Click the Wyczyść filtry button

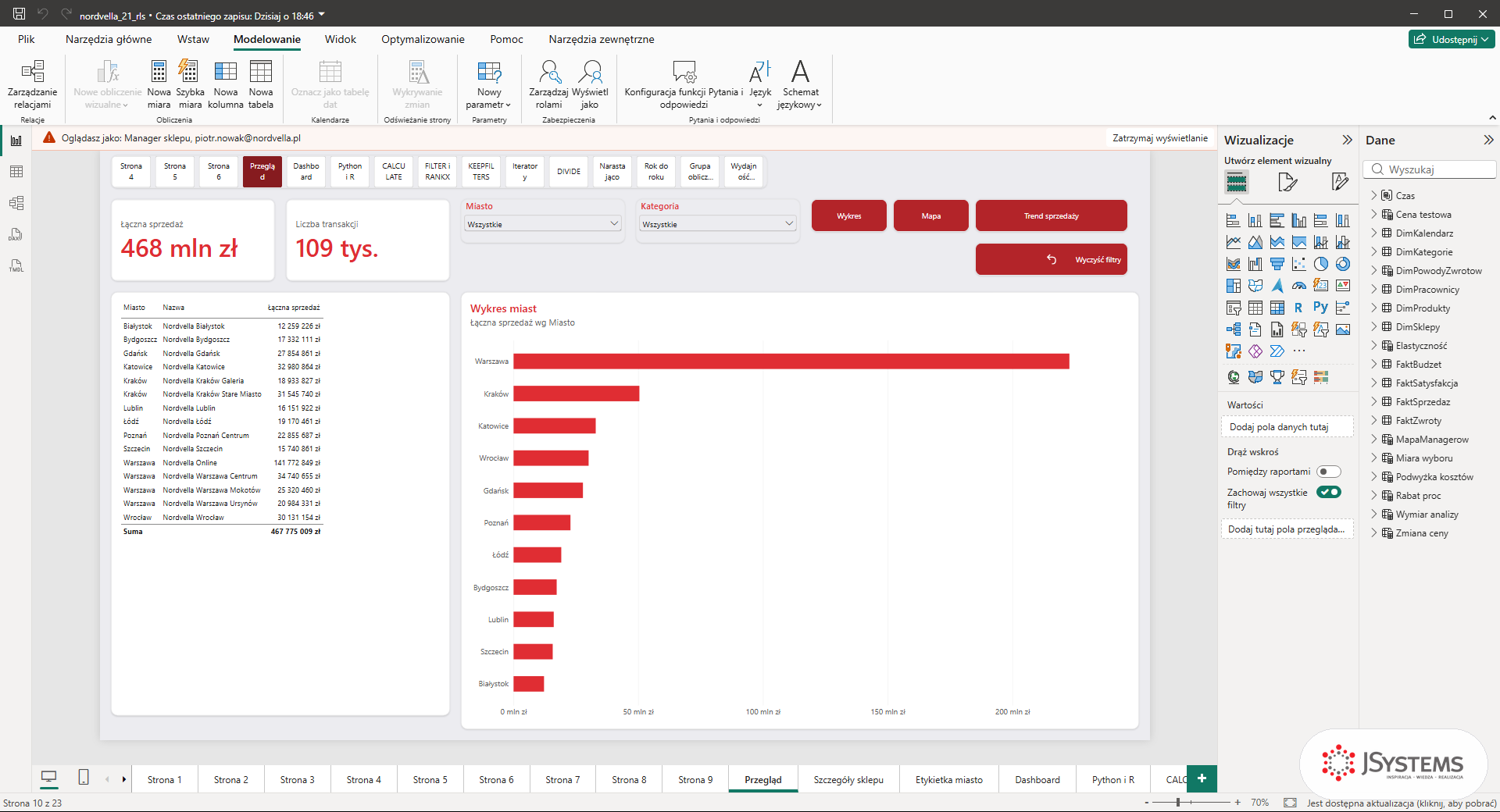click(1051, 259)
